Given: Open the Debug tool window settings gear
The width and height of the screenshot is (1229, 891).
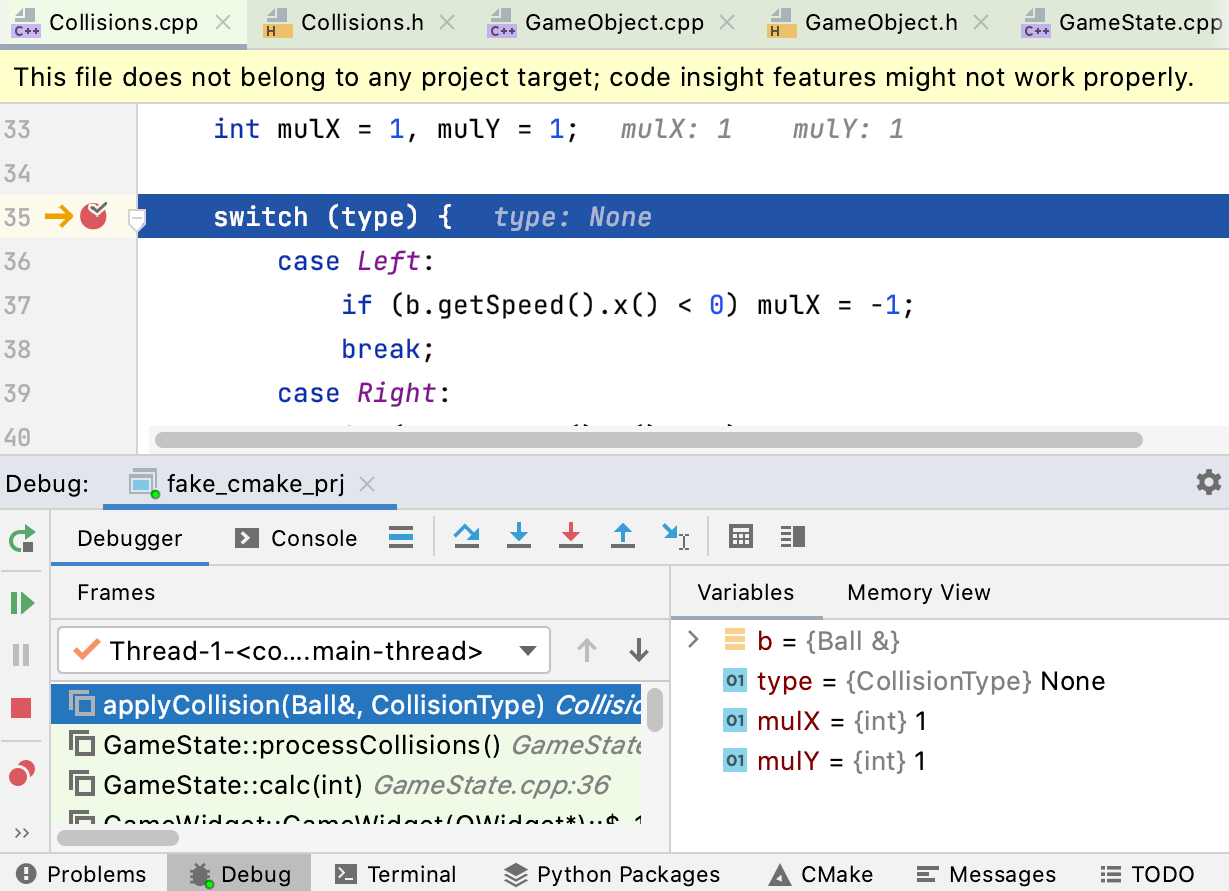Looking at the screenshot, I should pos(1209,482).
